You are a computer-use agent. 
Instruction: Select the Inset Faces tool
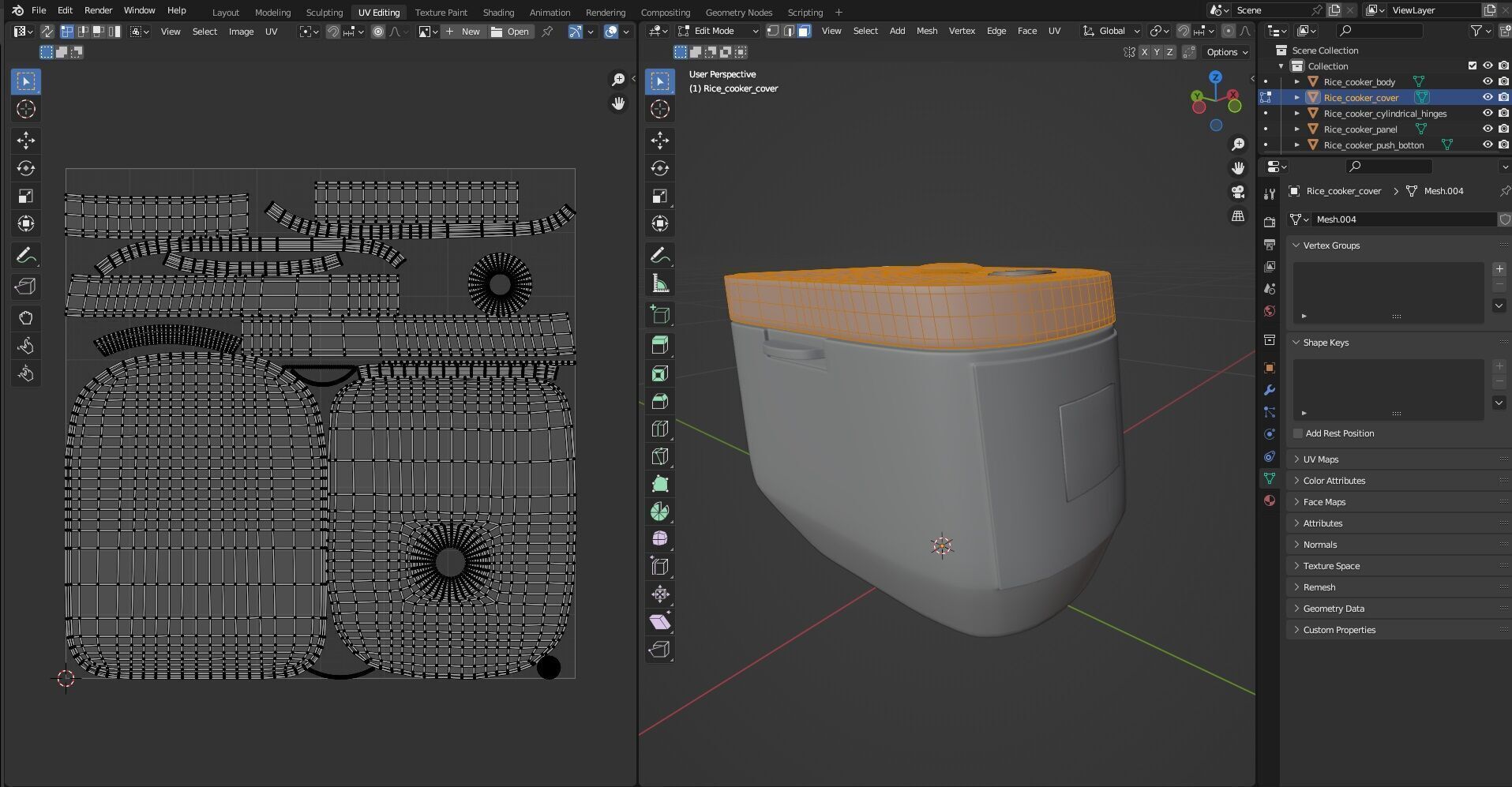tap(660, 373)
